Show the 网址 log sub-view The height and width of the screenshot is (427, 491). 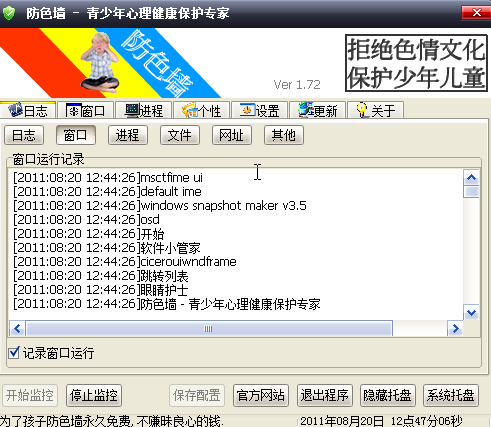[232, 135]
